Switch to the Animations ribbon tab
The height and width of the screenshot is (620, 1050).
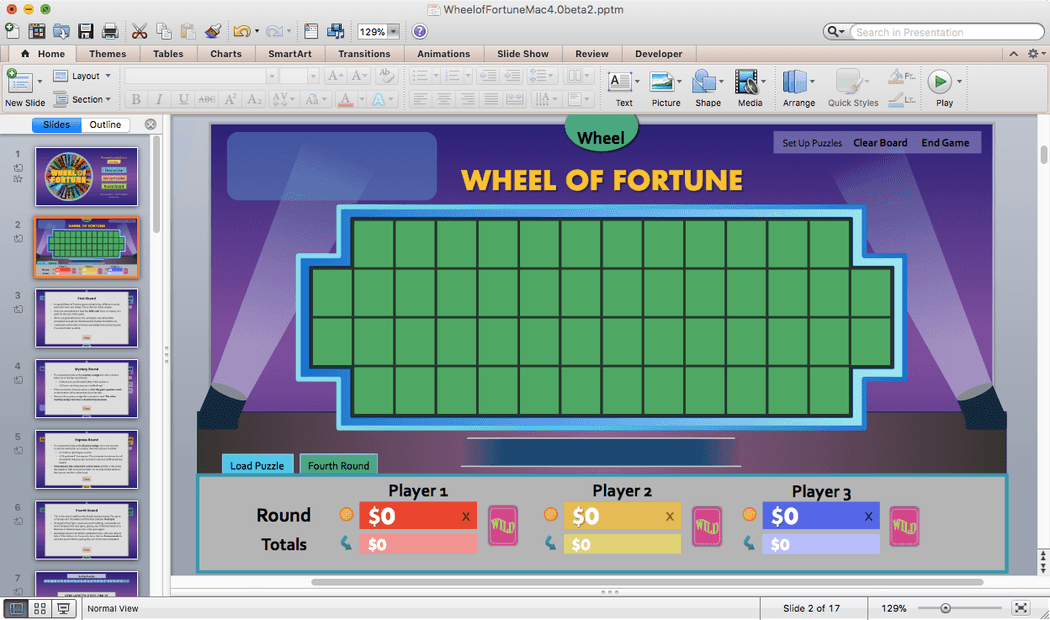tap(443, 53)
